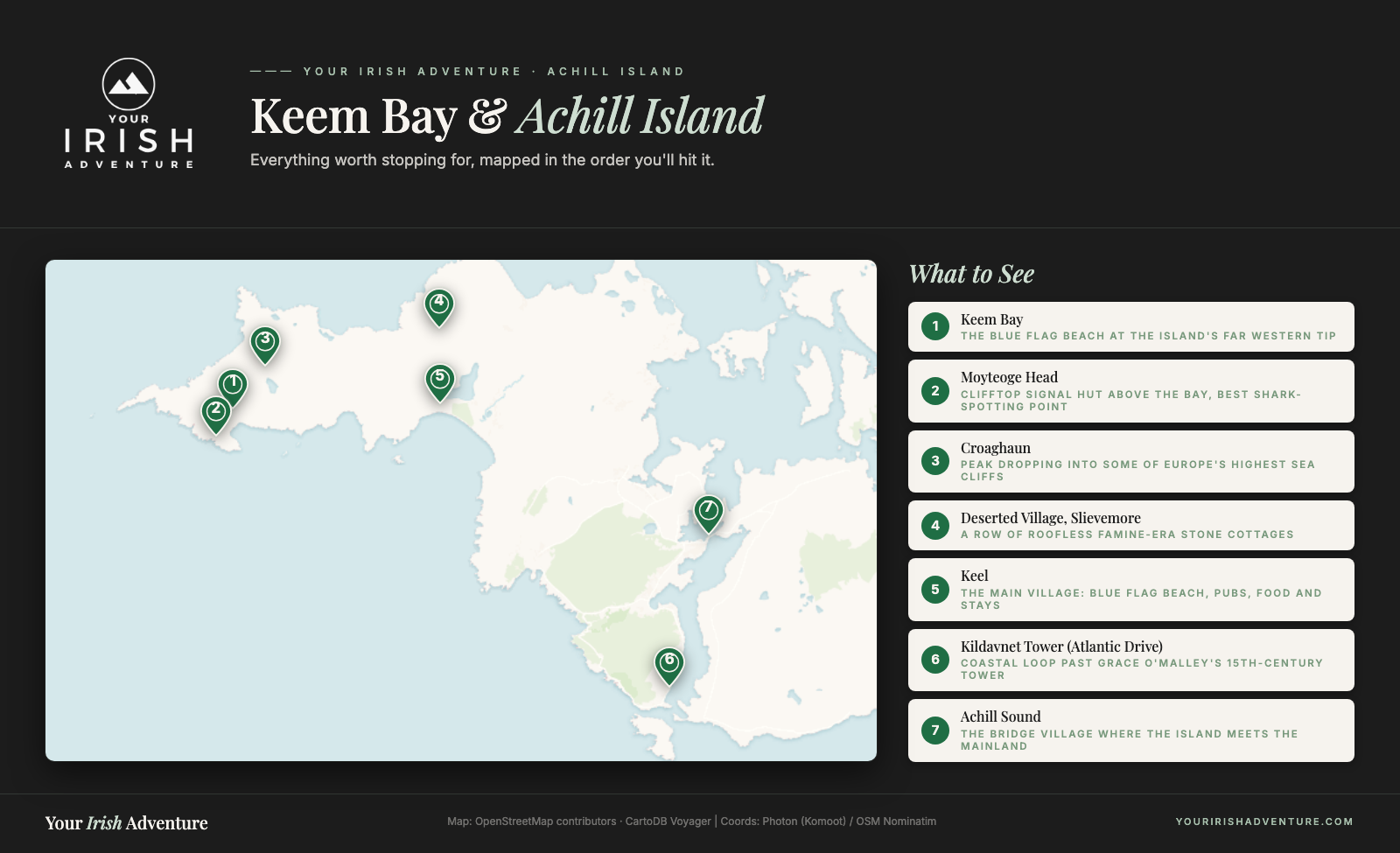This screenshot has width=1400, height=853.
Task: Select the Keem Bay list title
Action: point(991,319)
